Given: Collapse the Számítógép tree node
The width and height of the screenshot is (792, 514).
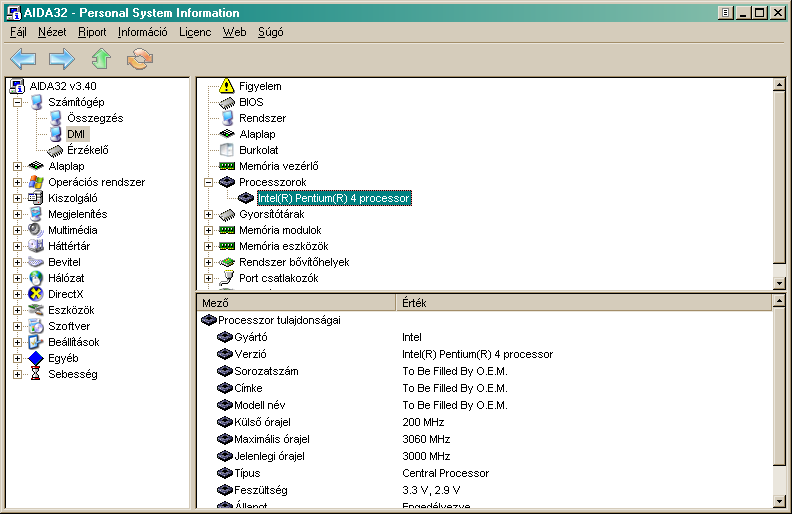Looking at the screenshot, I should pos(17,102).
